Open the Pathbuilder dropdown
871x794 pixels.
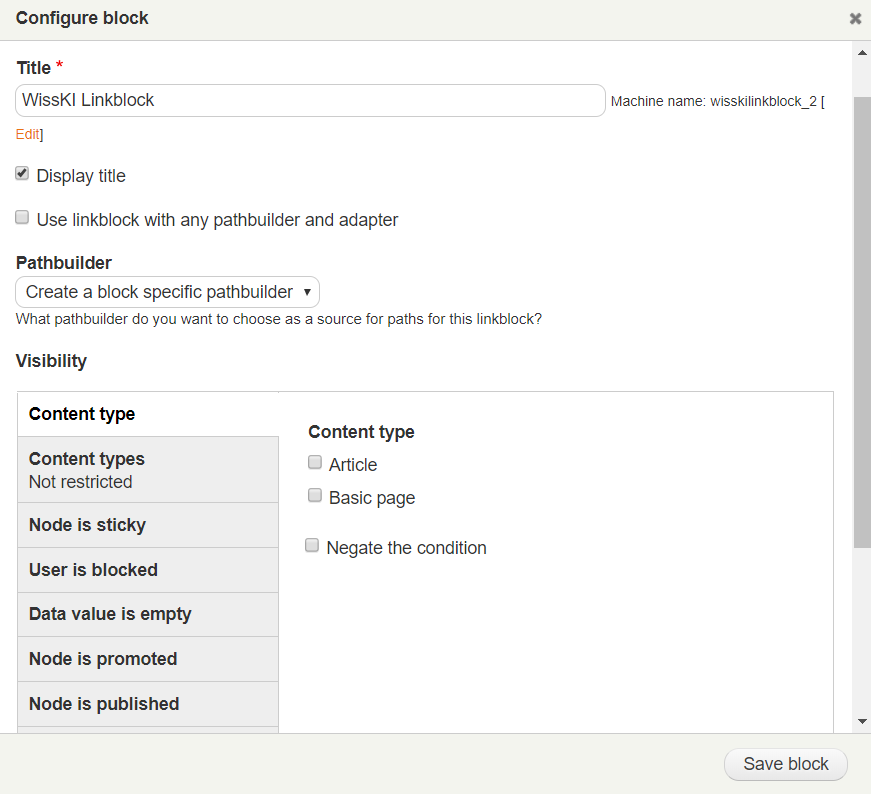[167, 292]
